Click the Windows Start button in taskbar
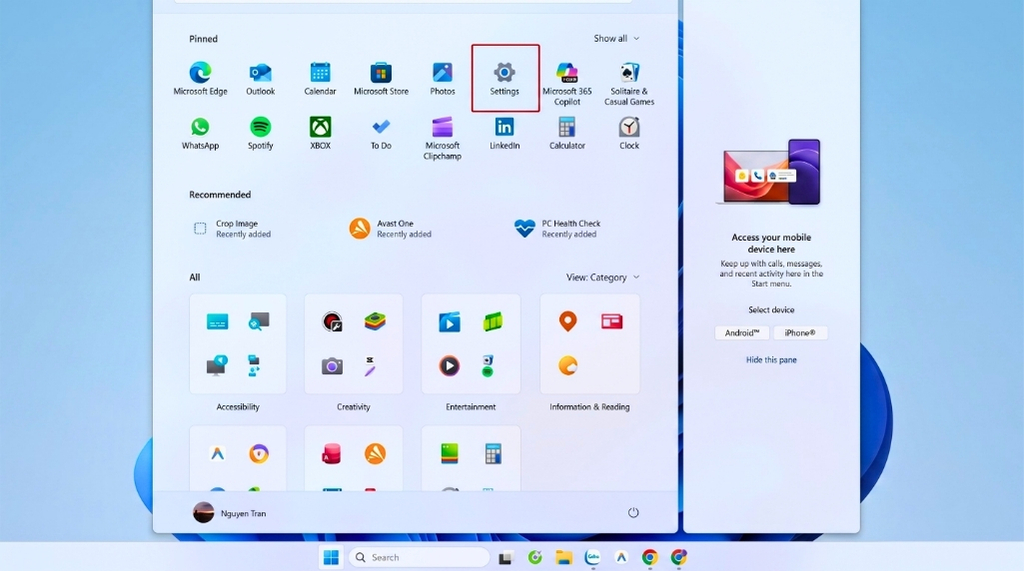This screenshot has height=571, width=1024. tap(331, 557)
